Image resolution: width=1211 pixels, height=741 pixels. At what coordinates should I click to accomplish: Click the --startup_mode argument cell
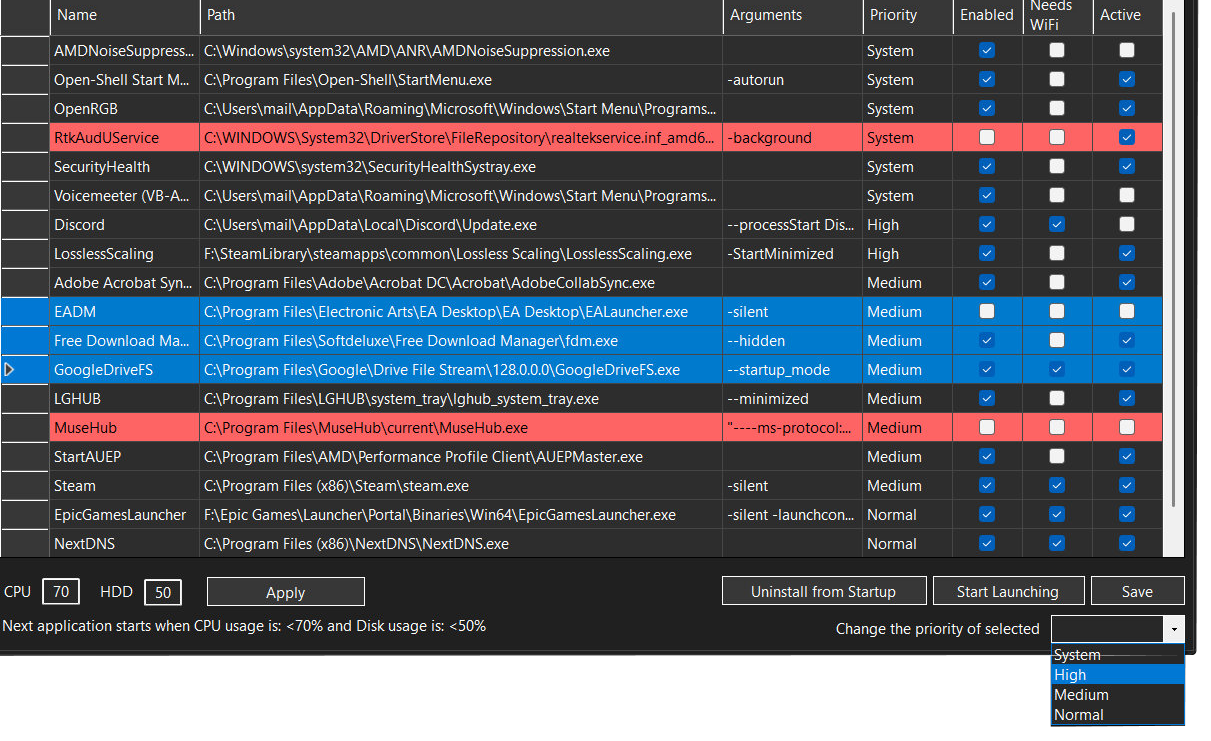click(x=792, y=370)
